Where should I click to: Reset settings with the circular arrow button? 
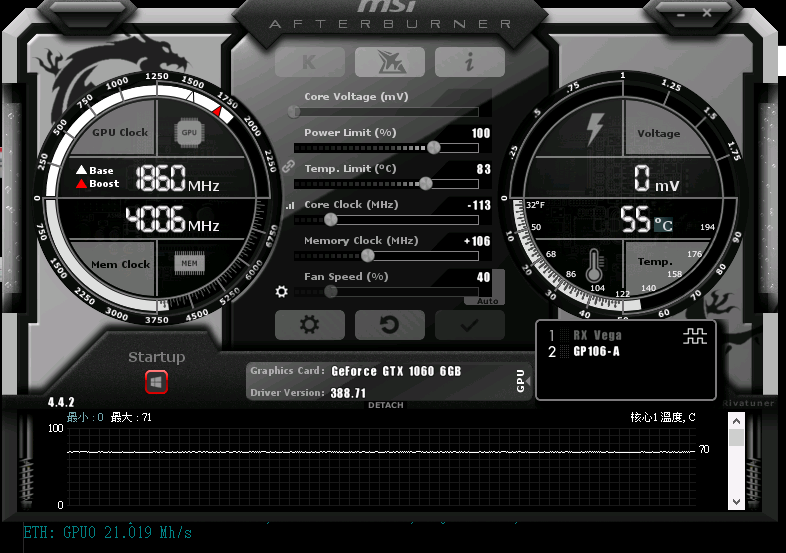[389, 325]
